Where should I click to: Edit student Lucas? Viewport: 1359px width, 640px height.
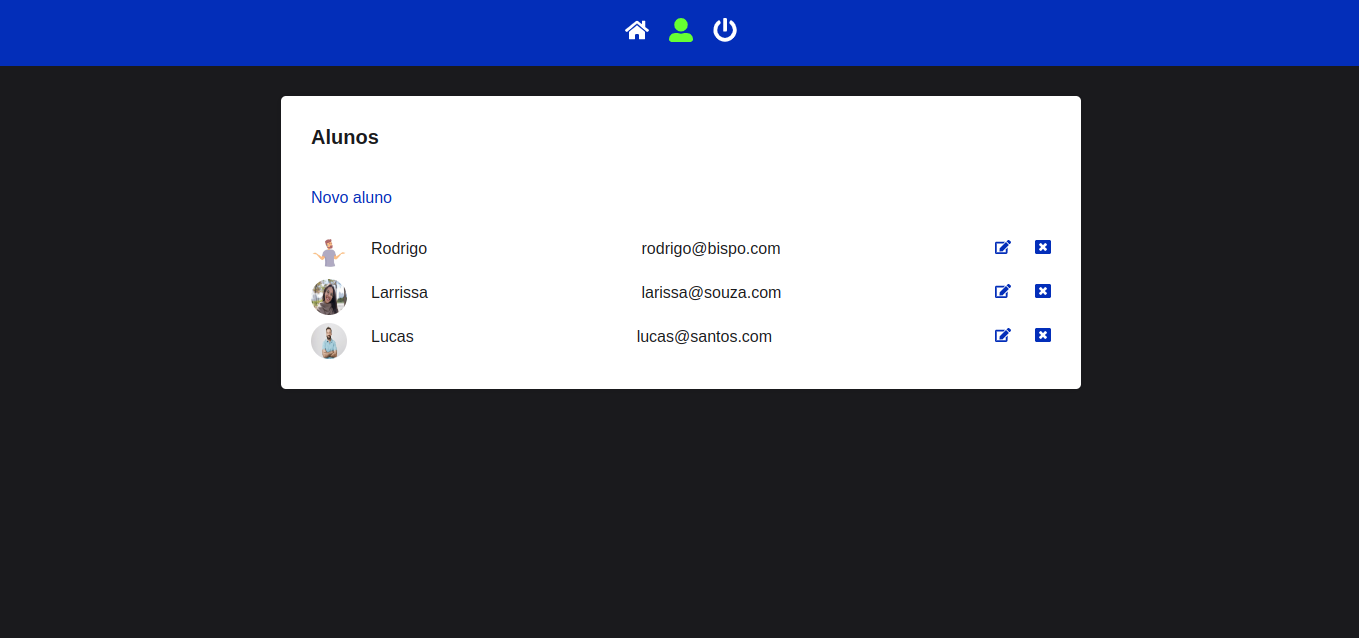pos(1002,336)
